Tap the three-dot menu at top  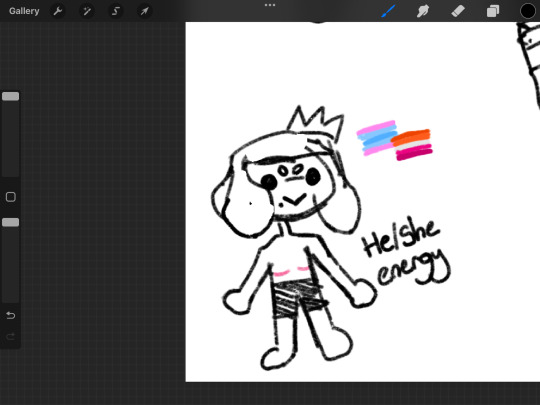270,5
